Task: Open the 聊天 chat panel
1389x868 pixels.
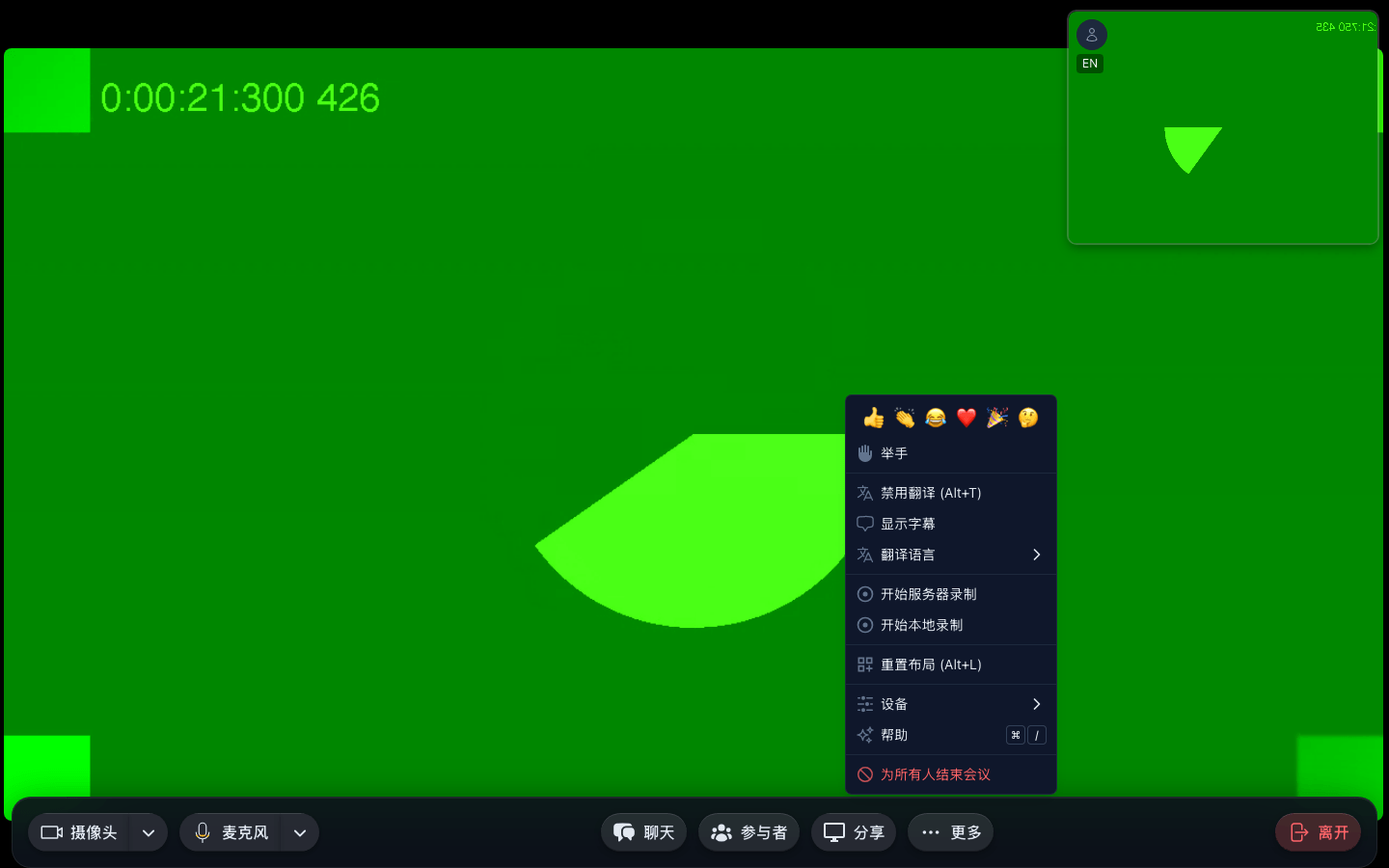Action: click(643, 832)
